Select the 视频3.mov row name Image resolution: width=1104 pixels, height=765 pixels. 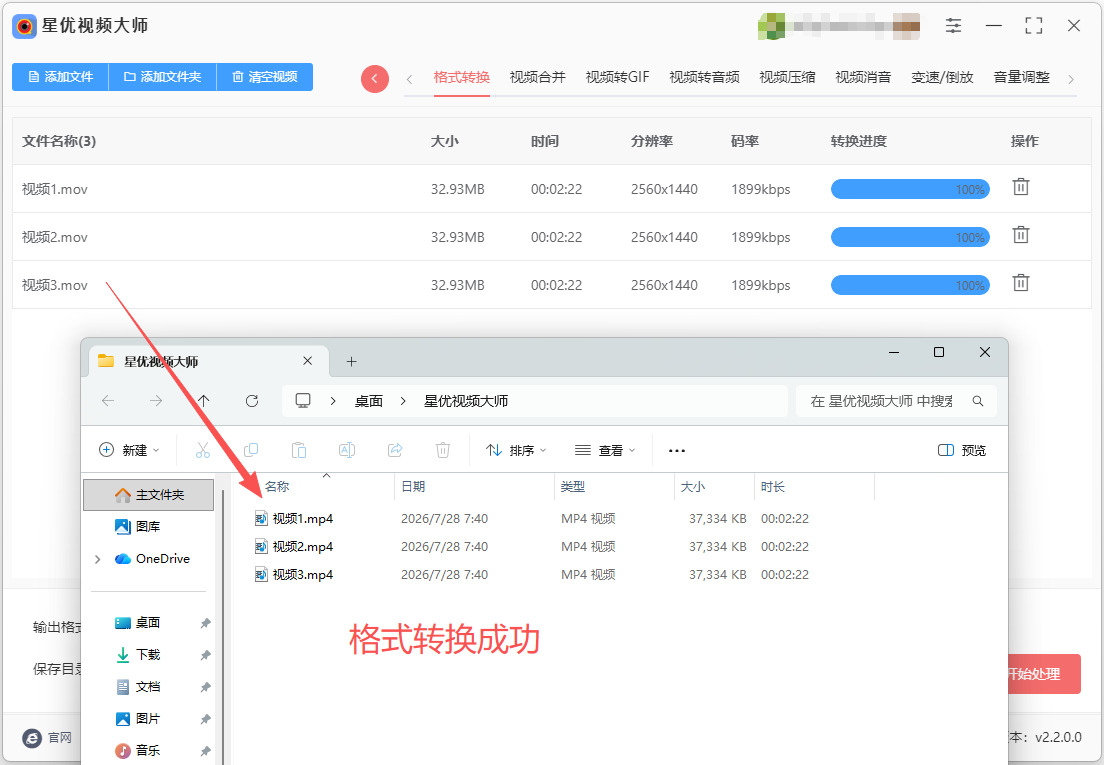tap(55, 285)
